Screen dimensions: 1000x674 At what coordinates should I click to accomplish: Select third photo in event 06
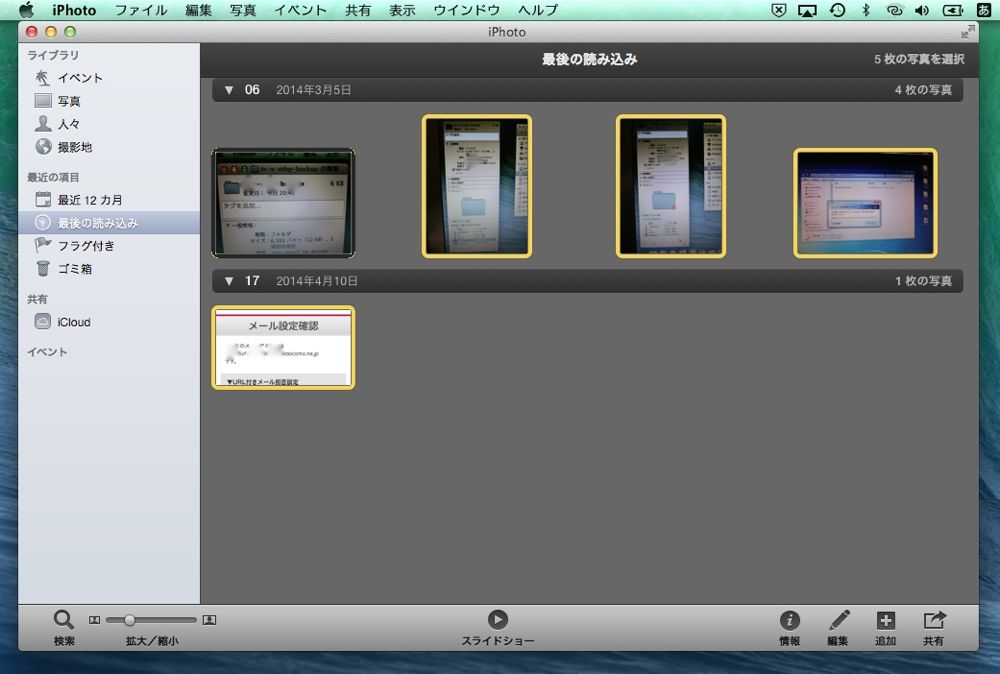pos(670,186)
